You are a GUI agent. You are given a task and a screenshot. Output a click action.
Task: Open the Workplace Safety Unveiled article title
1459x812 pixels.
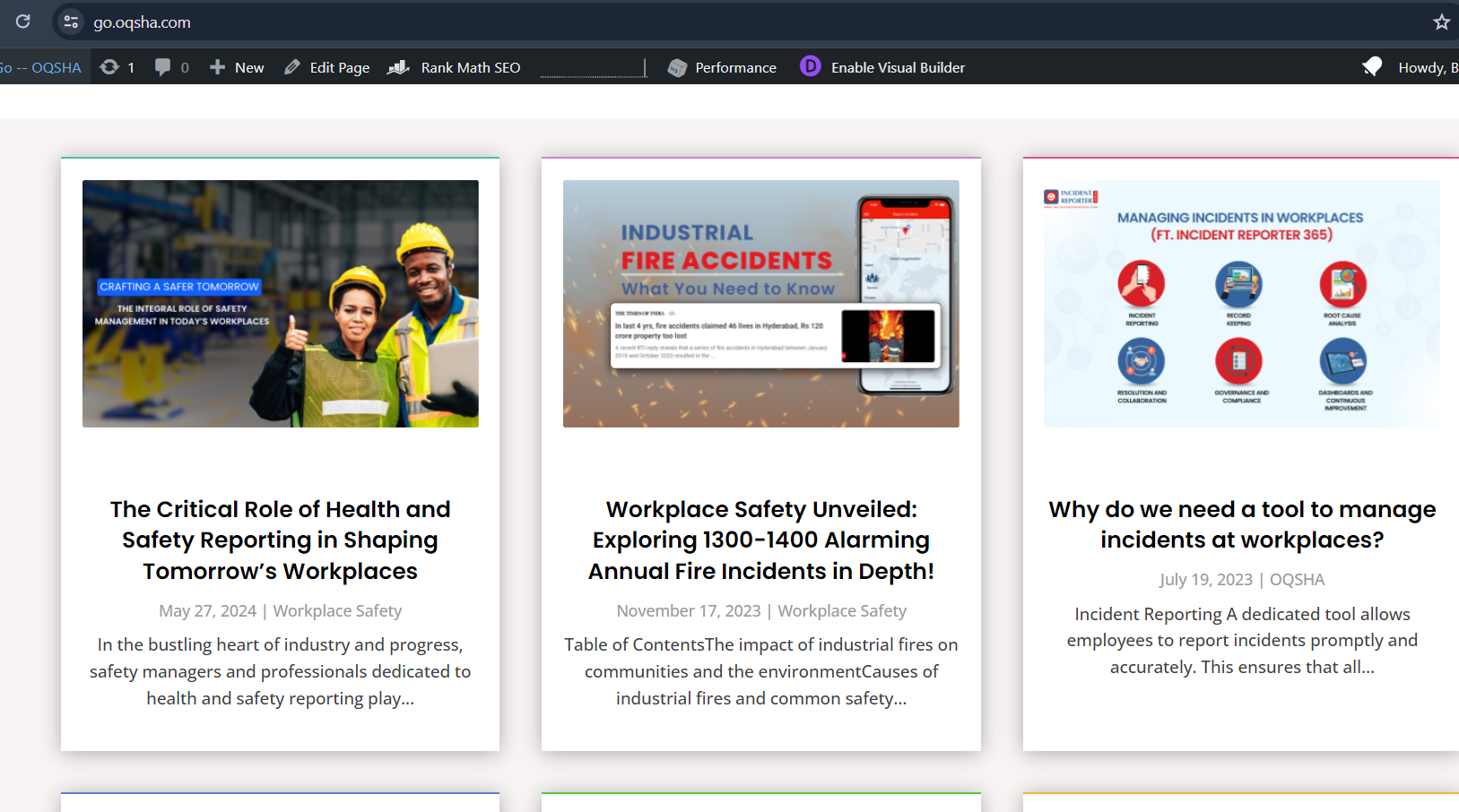[760, 540]
